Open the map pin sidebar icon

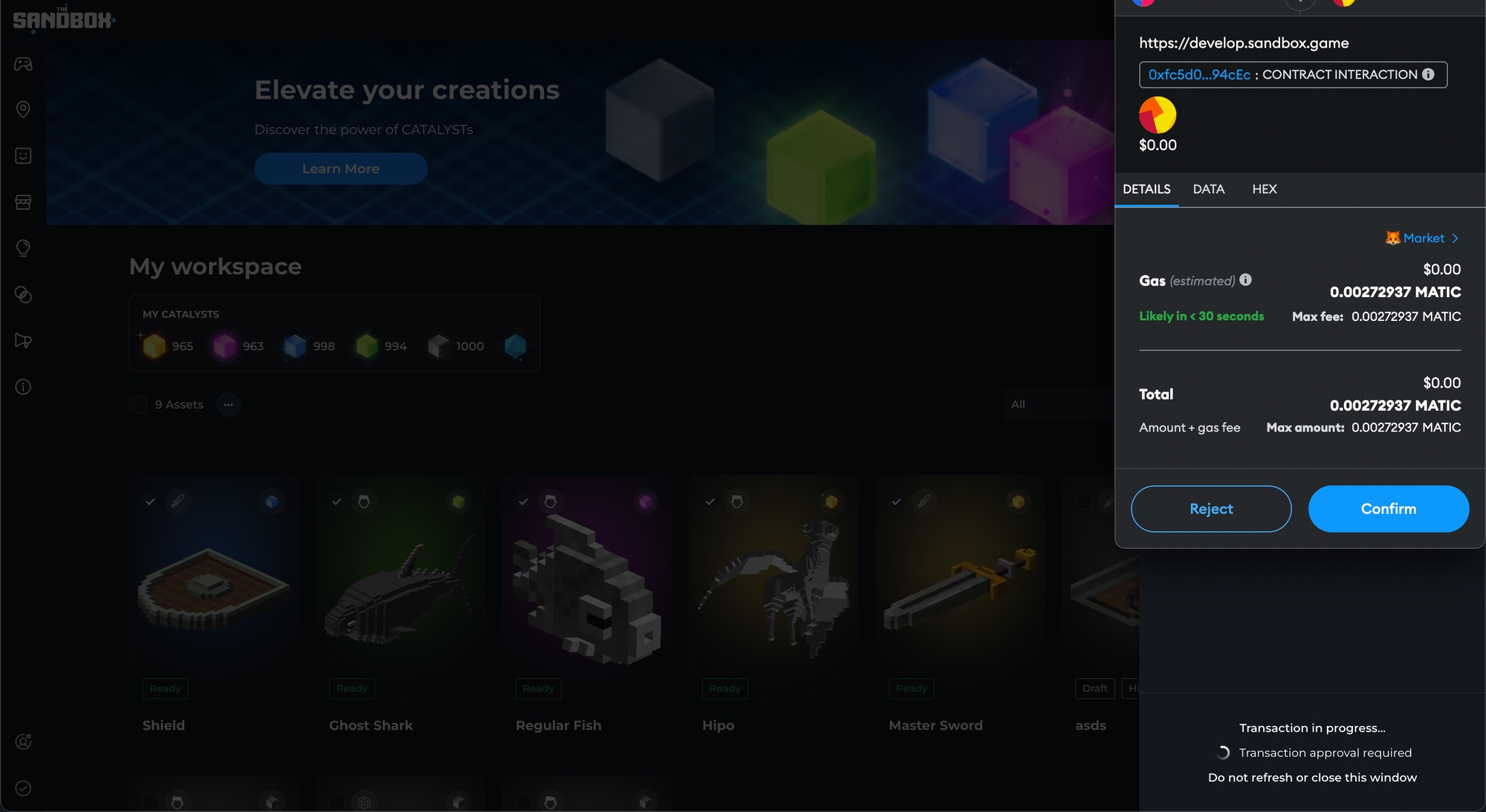coord(23,109)
